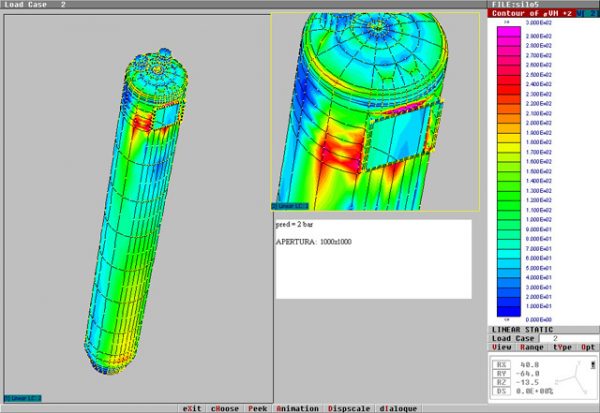
Task: Click the axis triad orientation icon
Action: (x=572, y=379)
